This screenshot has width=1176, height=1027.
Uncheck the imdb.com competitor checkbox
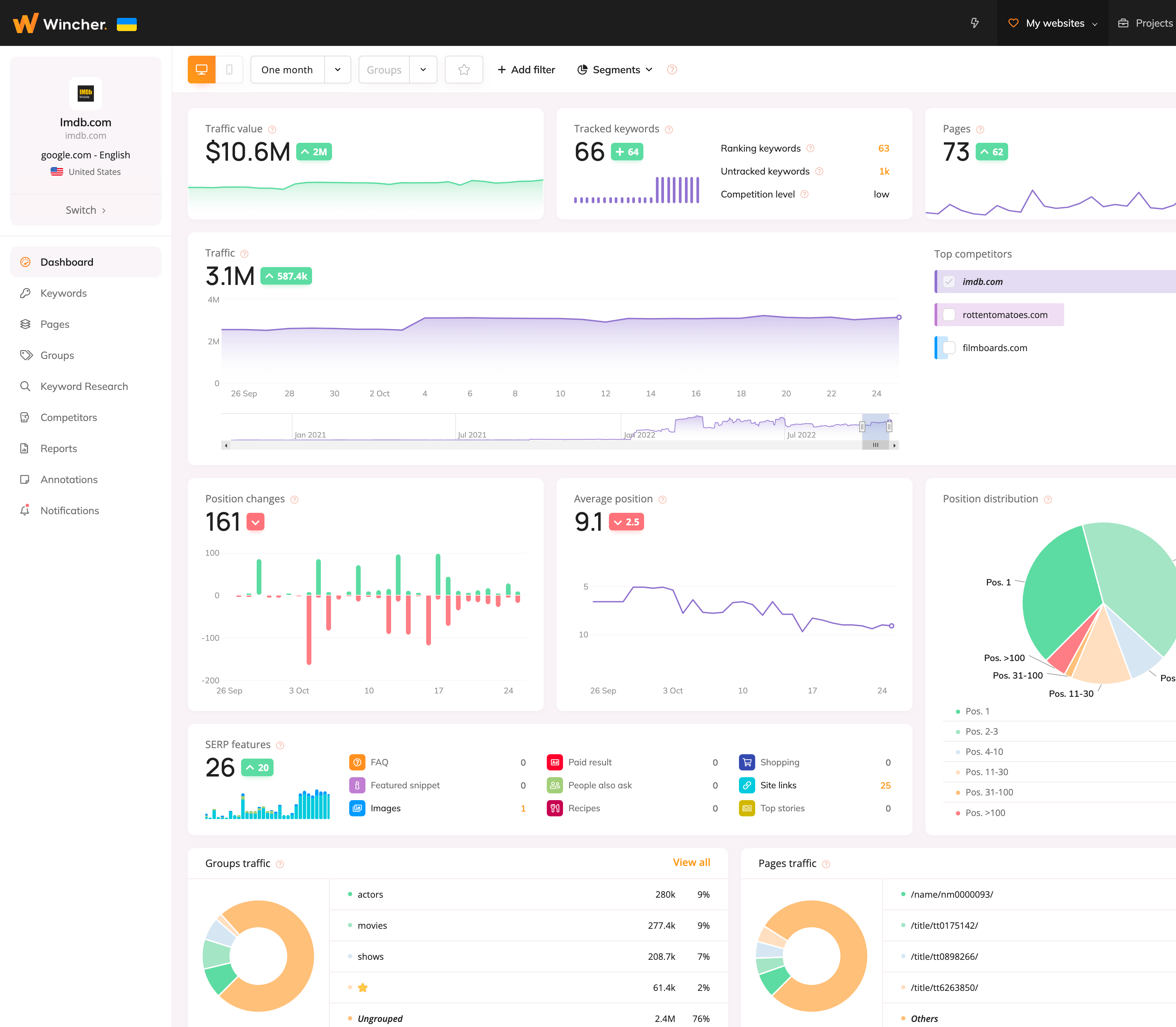(x=949, y=282)
